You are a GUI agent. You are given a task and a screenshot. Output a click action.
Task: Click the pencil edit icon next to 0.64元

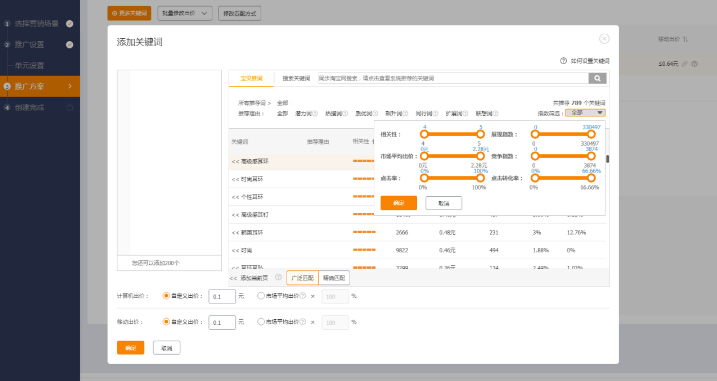[x=685, y=64]
